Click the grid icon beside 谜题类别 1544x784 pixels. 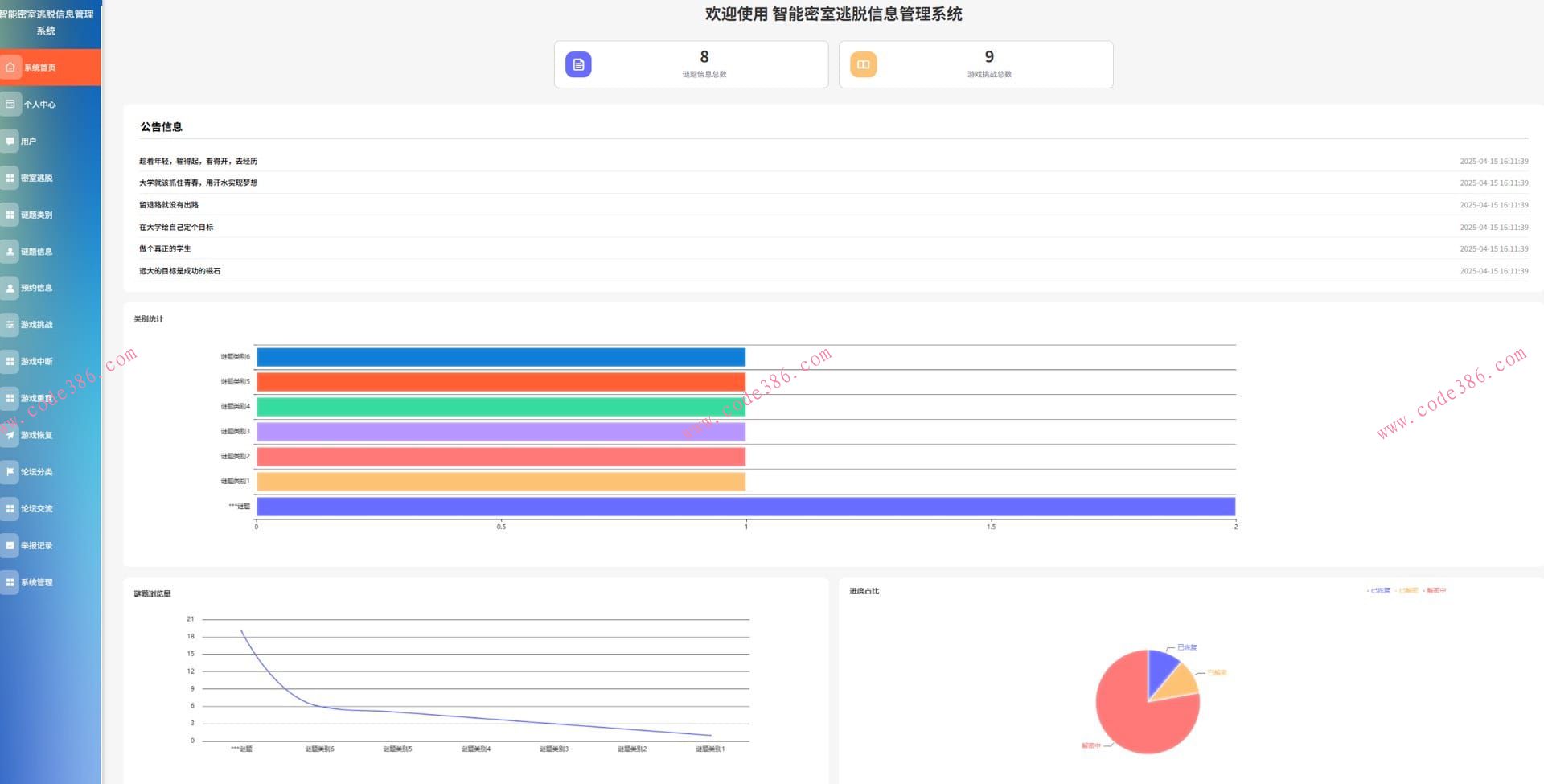pos(10,215)
